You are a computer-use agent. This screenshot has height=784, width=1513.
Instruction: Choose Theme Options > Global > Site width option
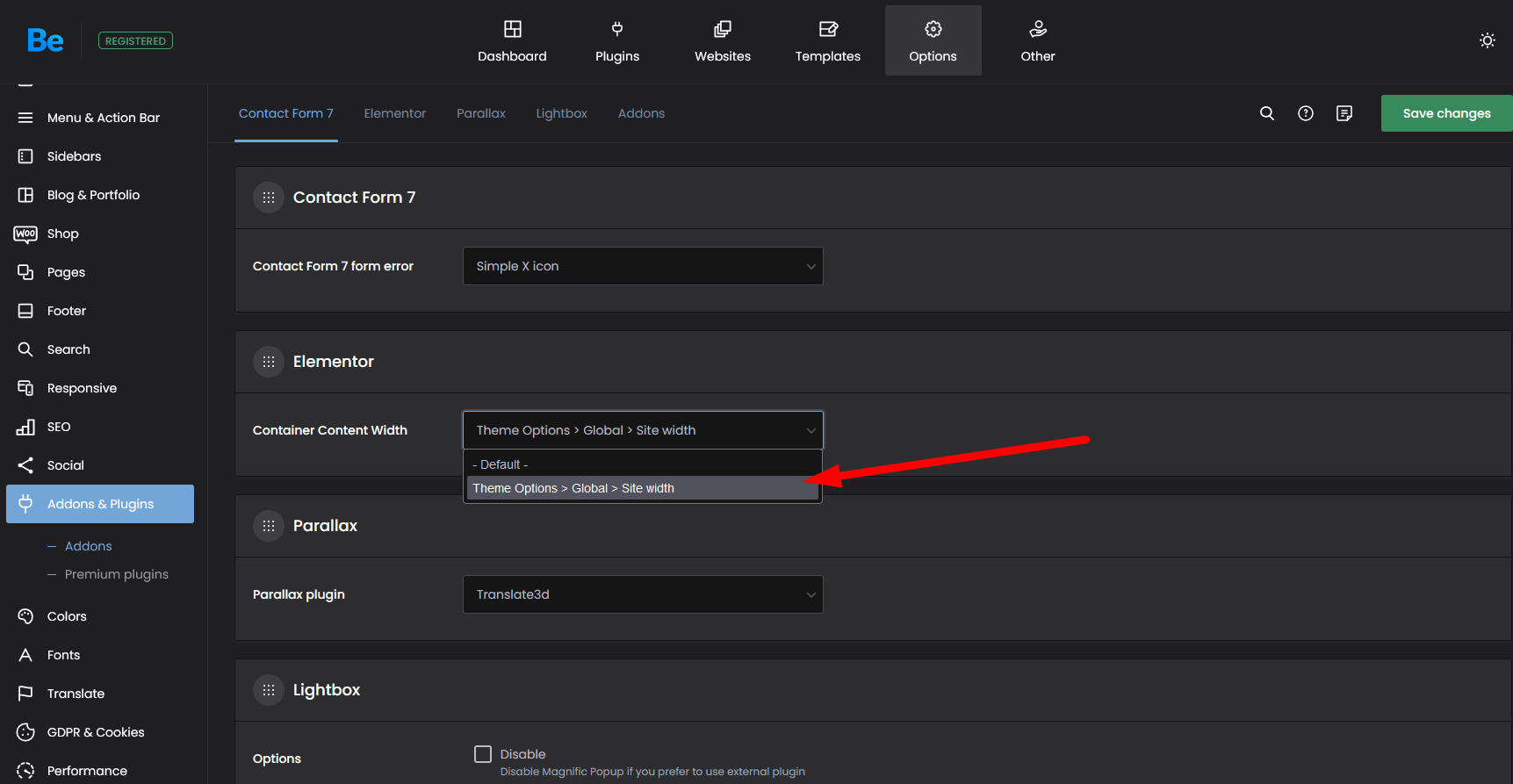pos(643,488)
